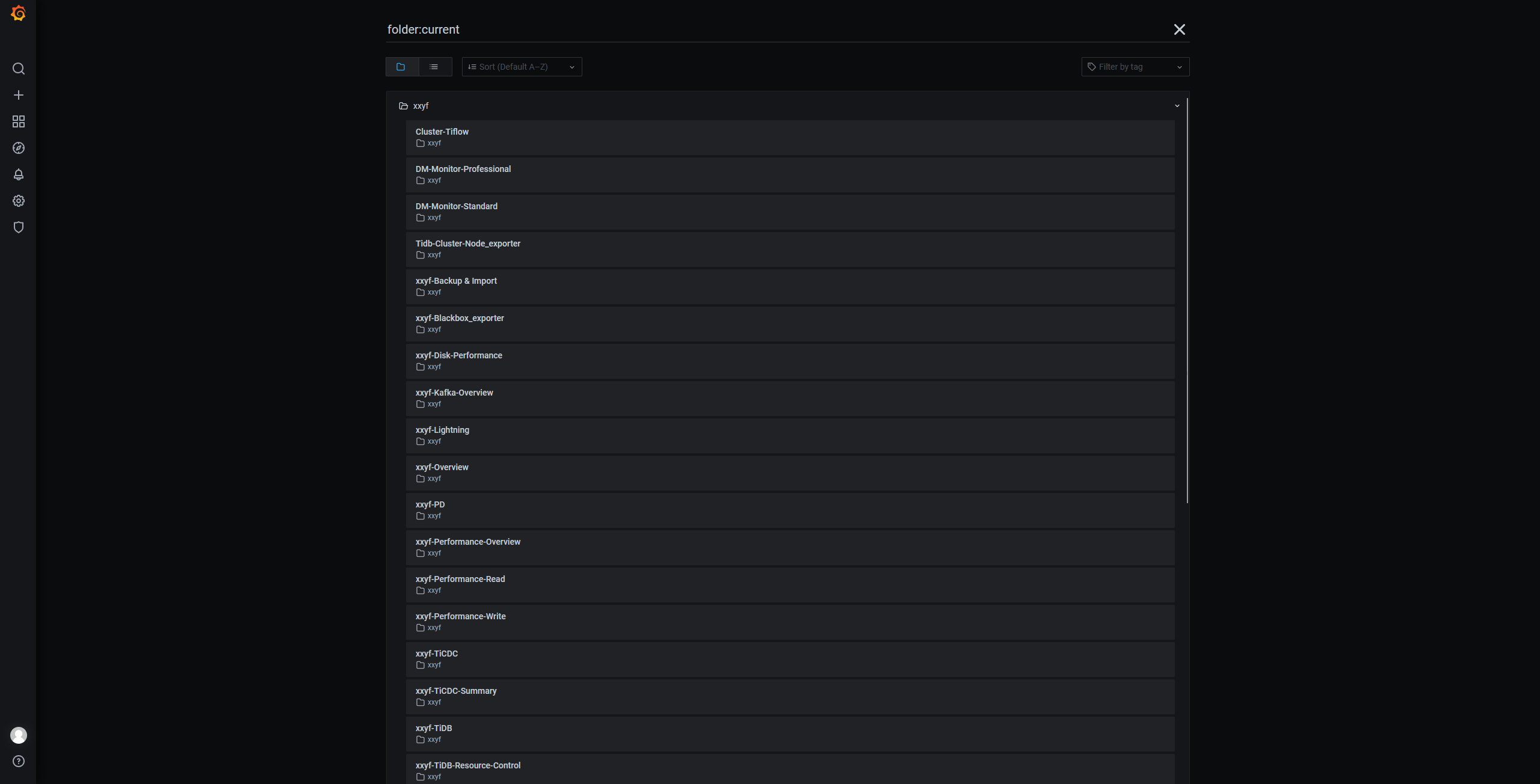The height and width of the screenshot is (784, 1540).
Task: Open the Help question mark icon
Action: (x=19, y=761)
